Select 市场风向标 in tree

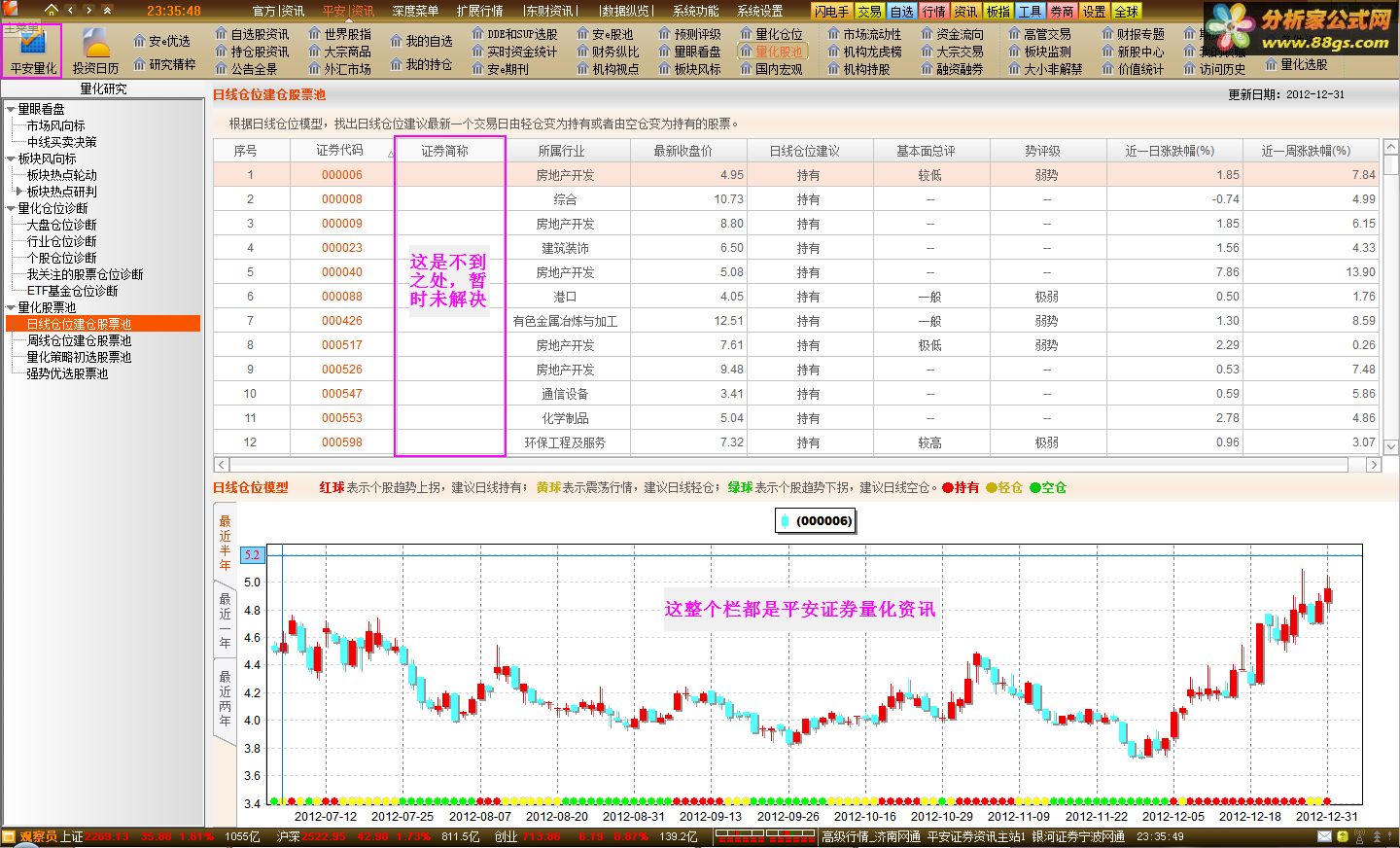(x=55, y=125)
